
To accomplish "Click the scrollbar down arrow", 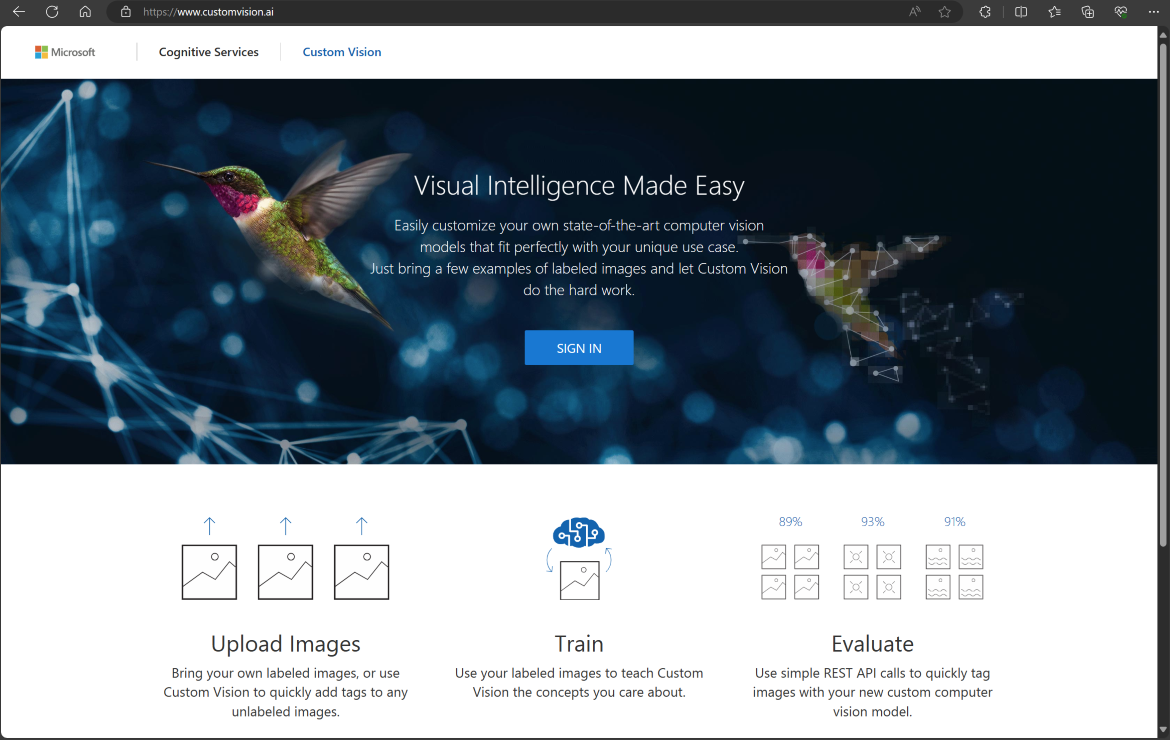I will (x=1163, y=730).
